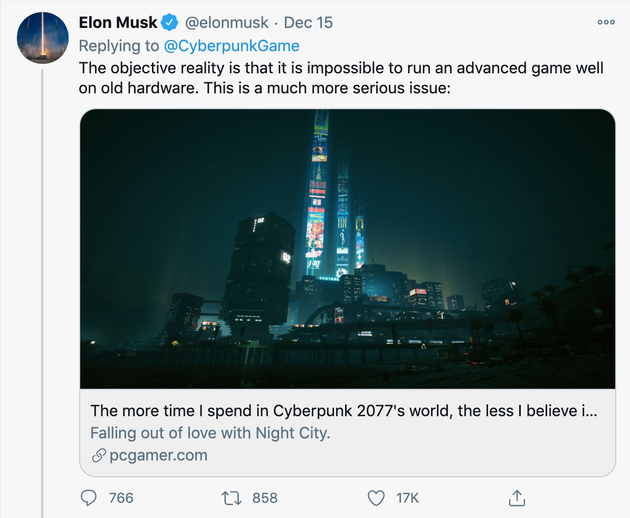Click the Cyberpunk 2077 article headline
The image size is (630, 518).
[343, 411]
